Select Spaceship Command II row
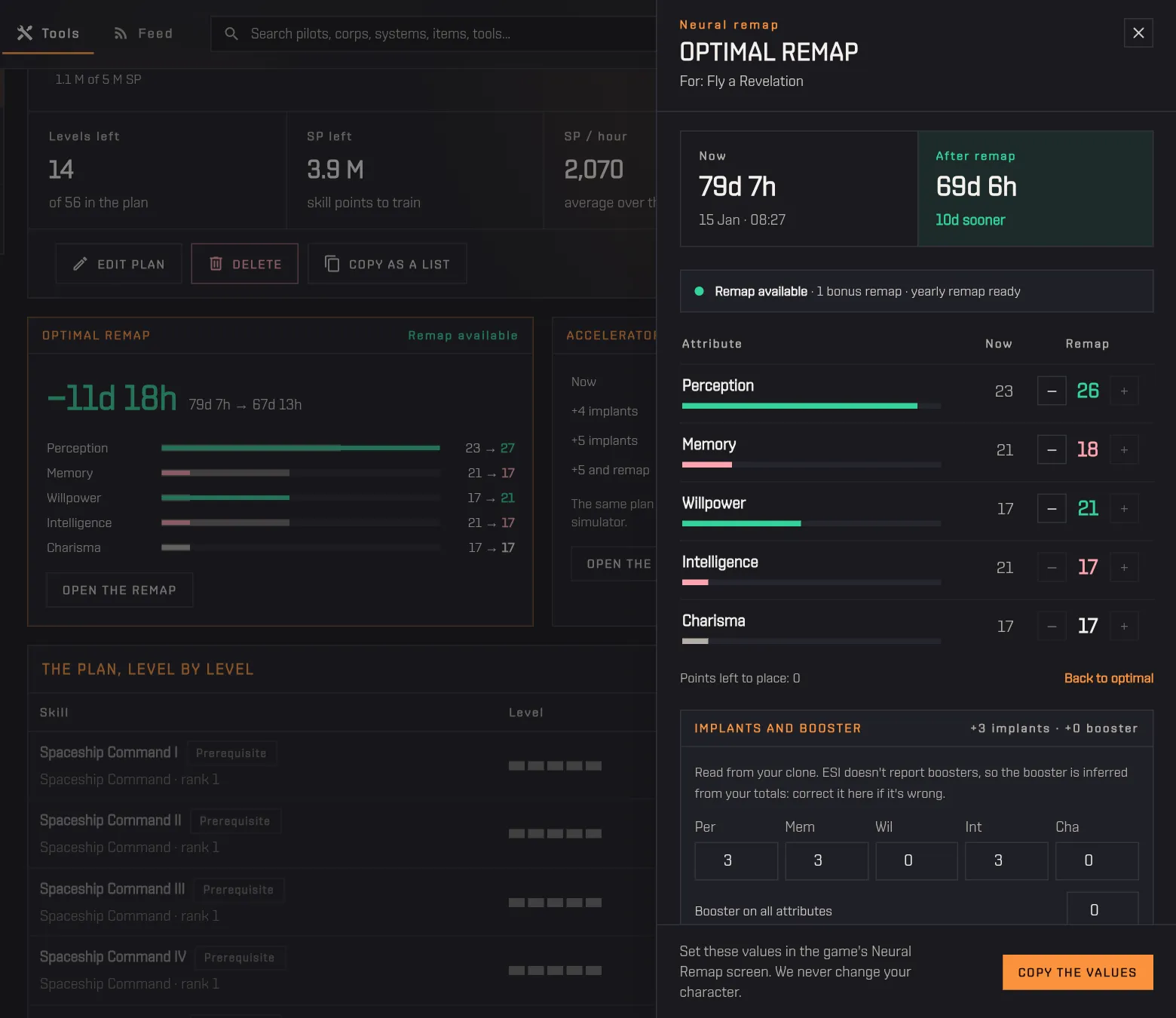Screen dimensions: 1176x1018 click(x=342, y=833)
